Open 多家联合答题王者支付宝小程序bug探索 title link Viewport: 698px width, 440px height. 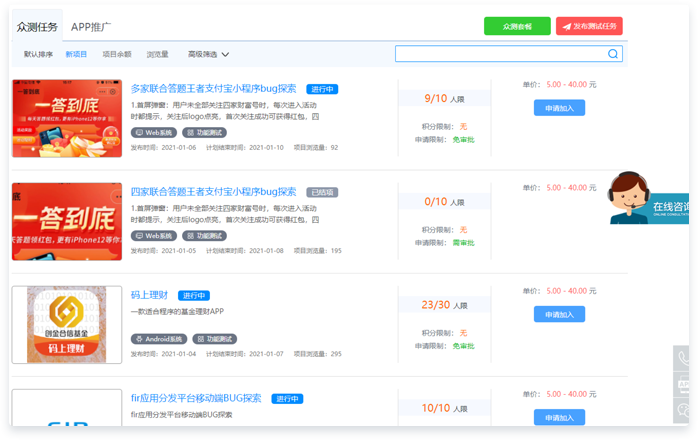click(213, 89)
